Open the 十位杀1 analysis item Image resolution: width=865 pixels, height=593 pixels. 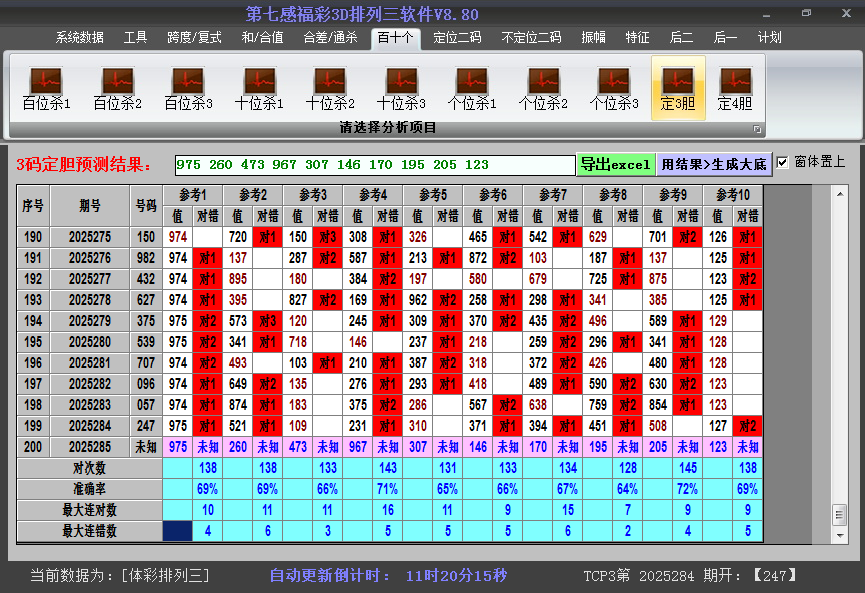click(x=259, y=88)
